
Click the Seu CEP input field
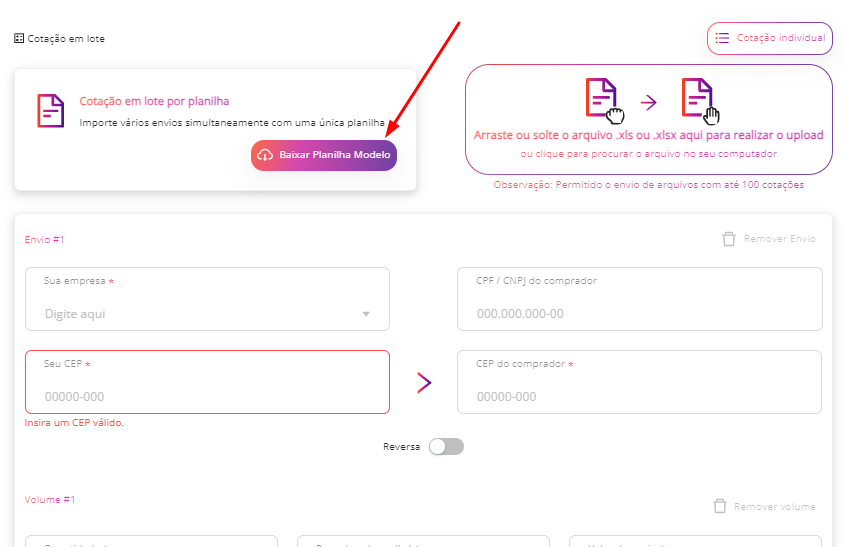(x=208, y=382)
